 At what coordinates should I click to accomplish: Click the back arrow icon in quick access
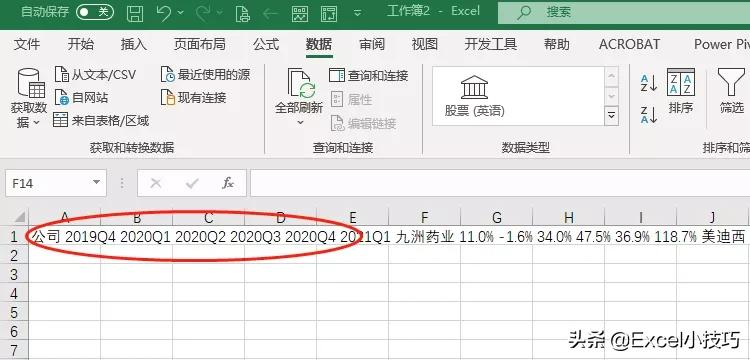pyautogui.click(x=270, y=13)
